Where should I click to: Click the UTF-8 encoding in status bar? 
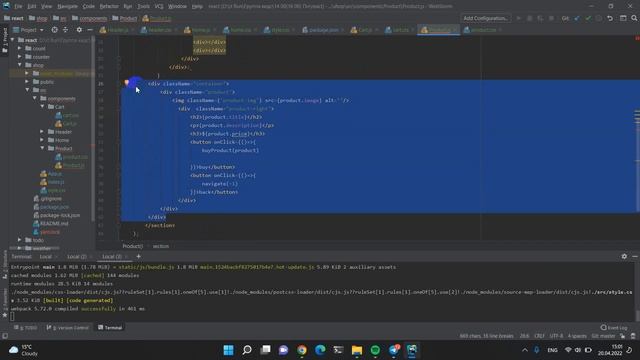pyautogui.click(x=556, y=336)
